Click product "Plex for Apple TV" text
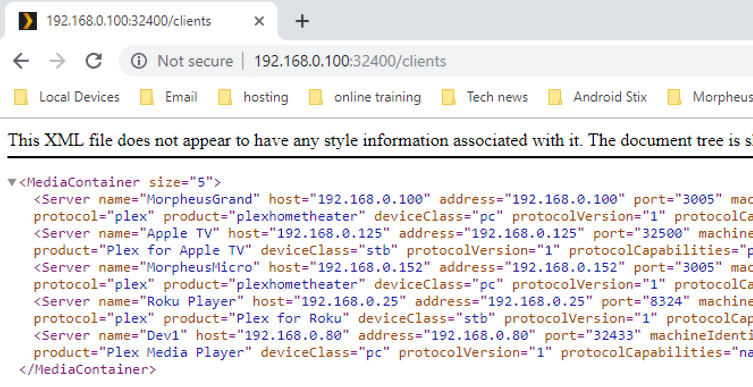Image resolution: width=753 pixels, height=387 pixels. point(175,251)
